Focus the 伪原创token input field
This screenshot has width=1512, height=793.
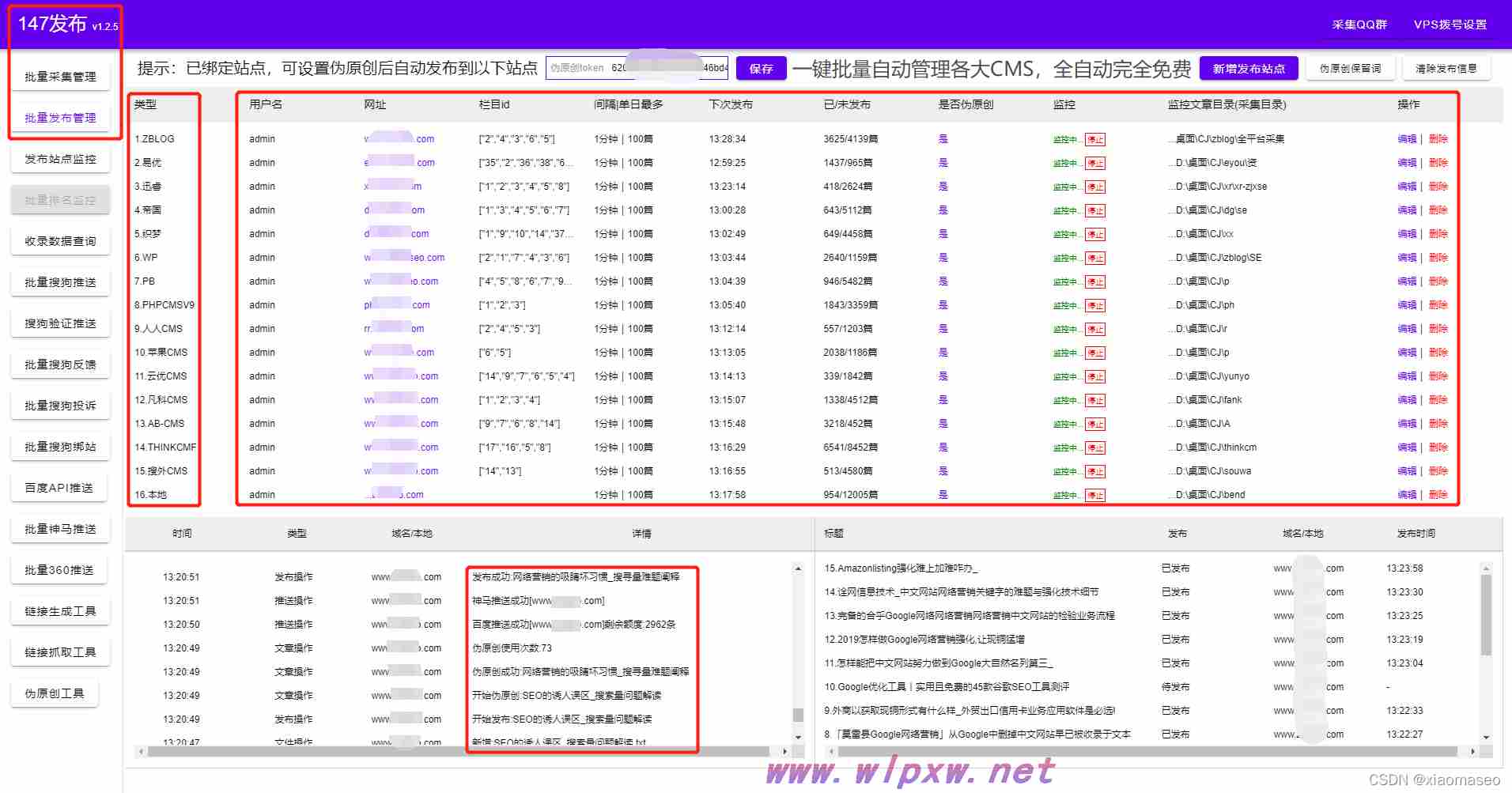pyautogui.click(x=637, y=68)
